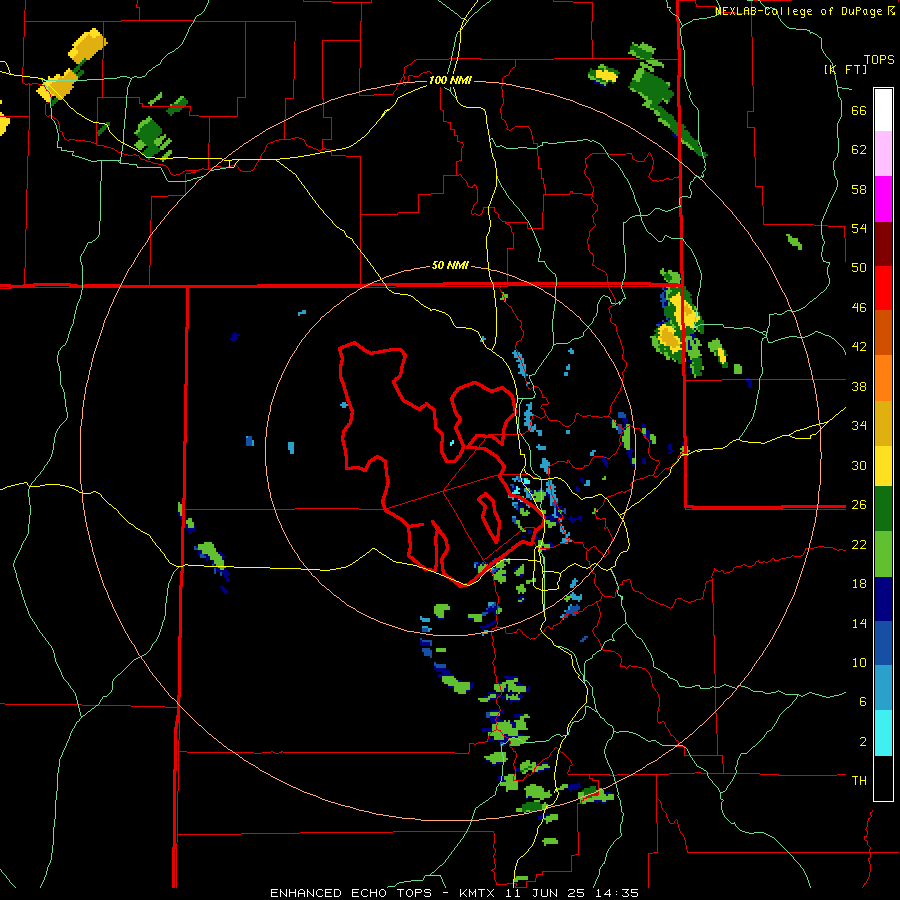Click the TOPS legend title
The image size is (900, 900).
[x=879, y=59]
